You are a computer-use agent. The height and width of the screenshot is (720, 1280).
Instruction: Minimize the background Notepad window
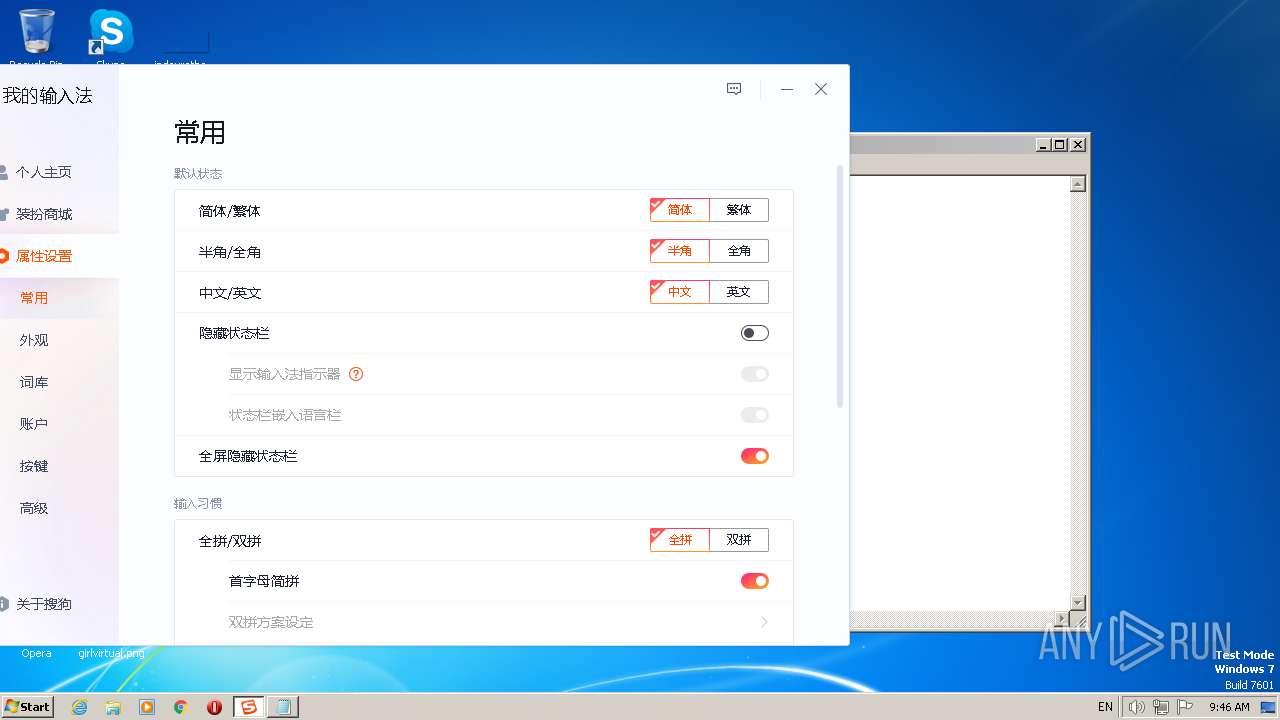pos(1044,144)
